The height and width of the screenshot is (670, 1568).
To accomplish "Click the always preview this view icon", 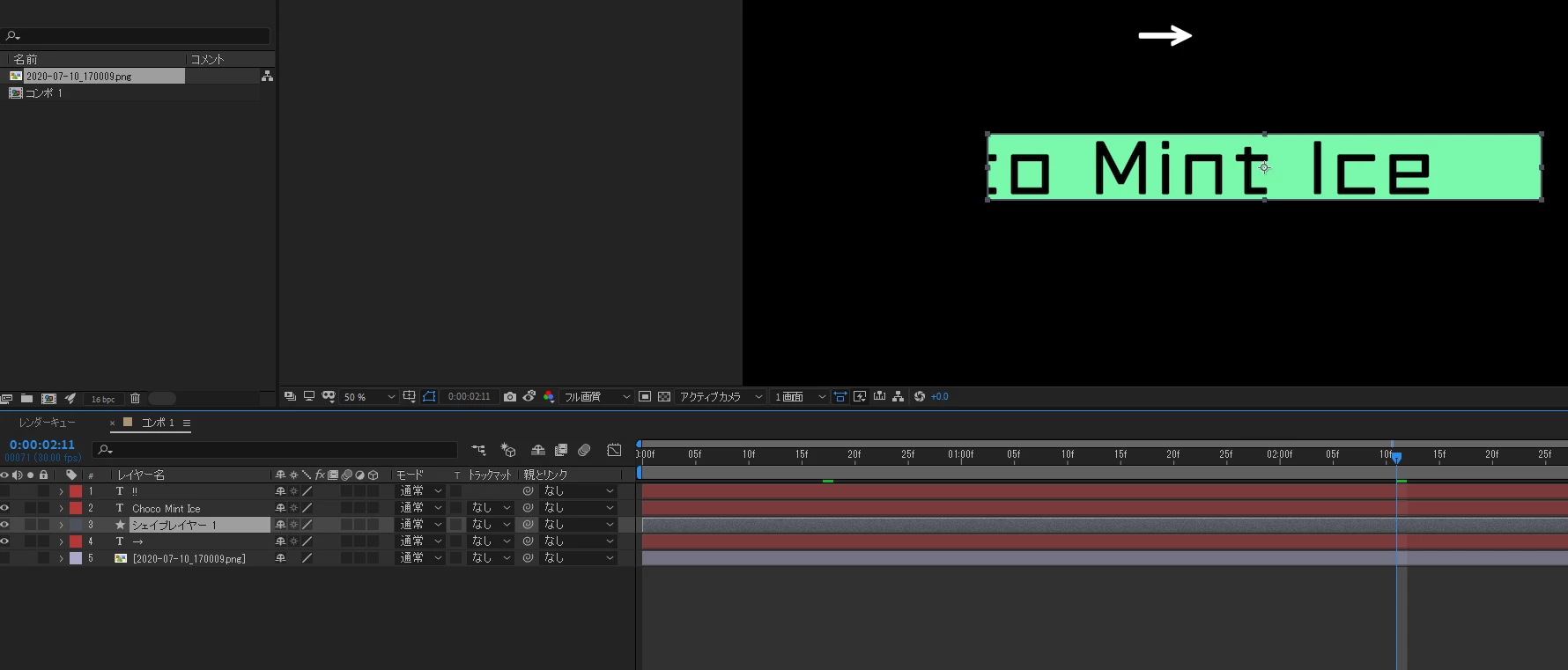I will pyautogui.click(x=290, y=397).
